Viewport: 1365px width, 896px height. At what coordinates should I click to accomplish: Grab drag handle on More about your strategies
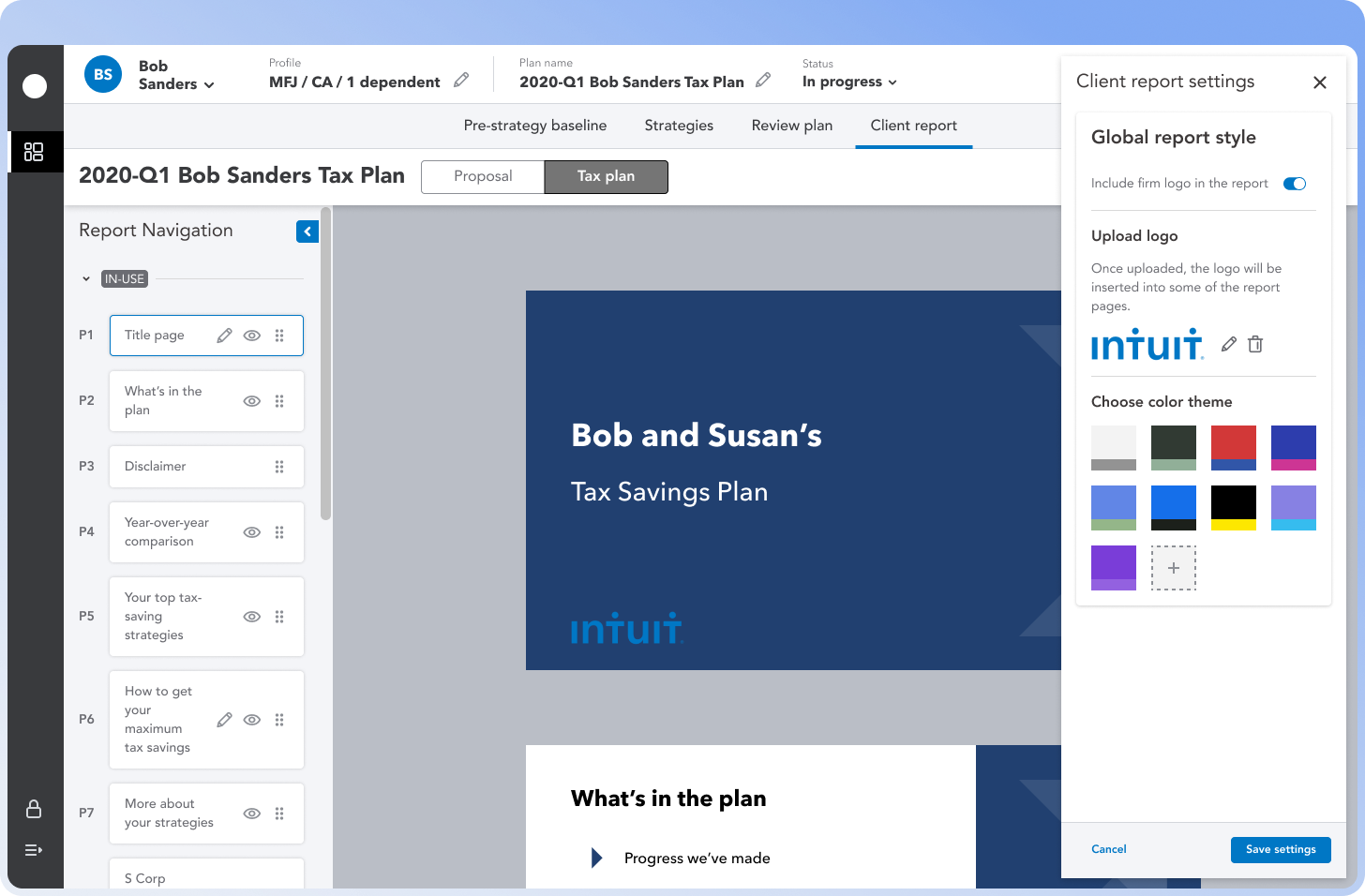(x=279, y=814)
